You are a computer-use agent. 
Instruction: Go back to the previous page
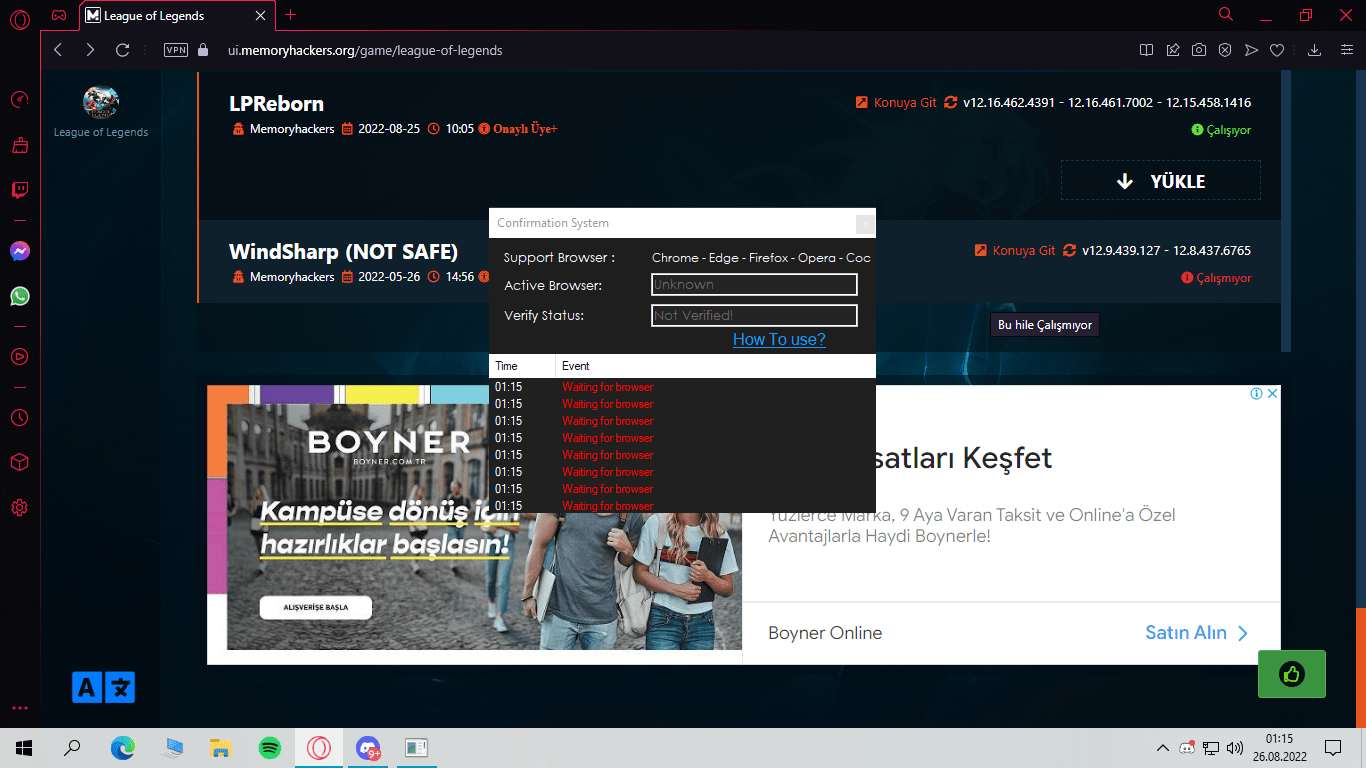[58, 50]
